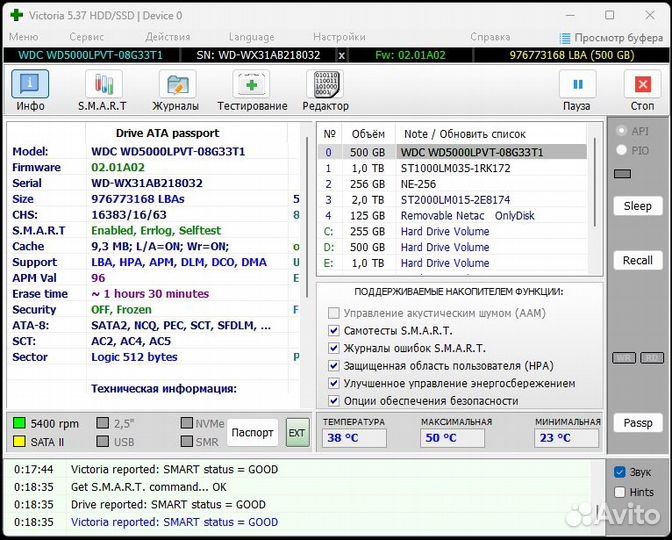Click the USB indicator box
Viewport: 672px width, 540px height.
click(102, 441)
